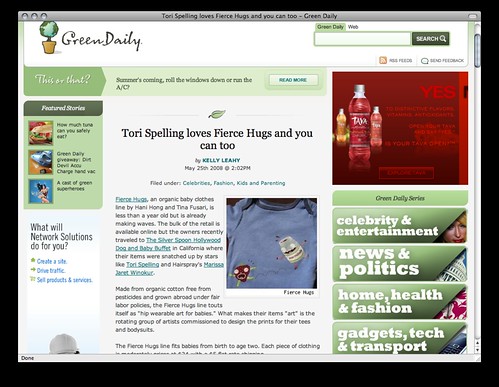Click the vertical scrollbar thumb

point(477,50)
